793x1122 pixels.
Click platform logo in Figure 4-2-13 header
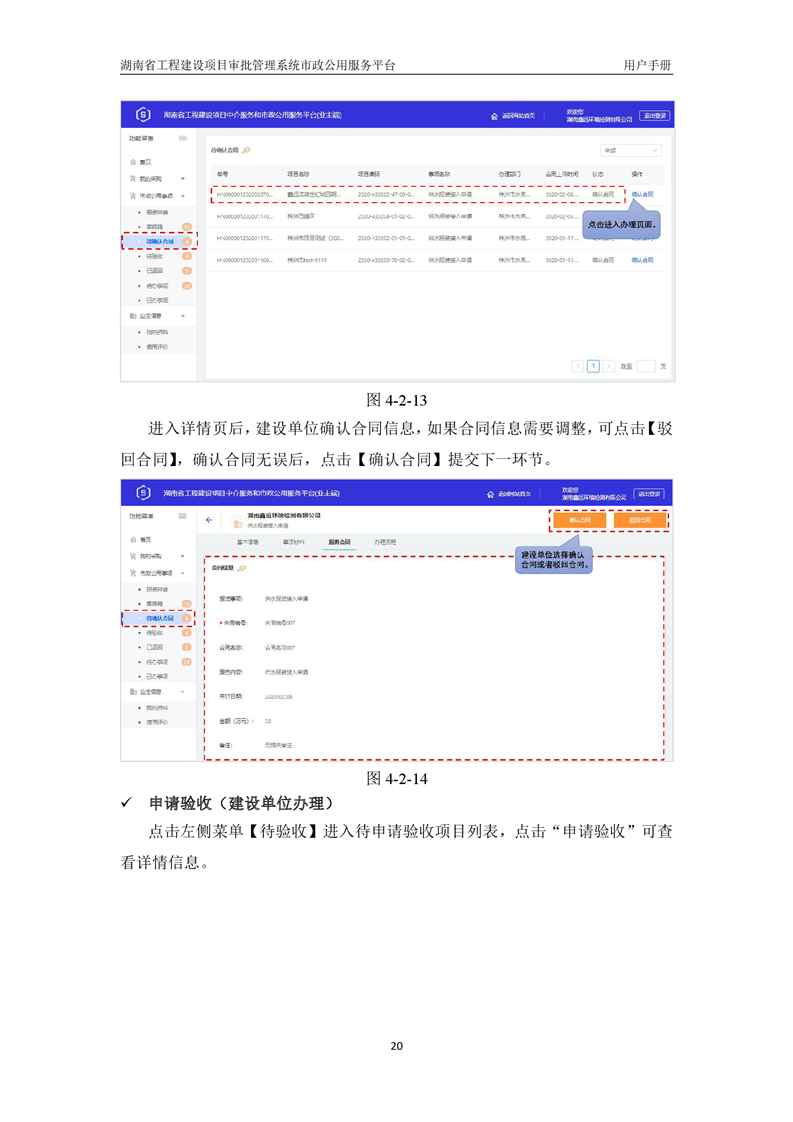coord(143,114)
